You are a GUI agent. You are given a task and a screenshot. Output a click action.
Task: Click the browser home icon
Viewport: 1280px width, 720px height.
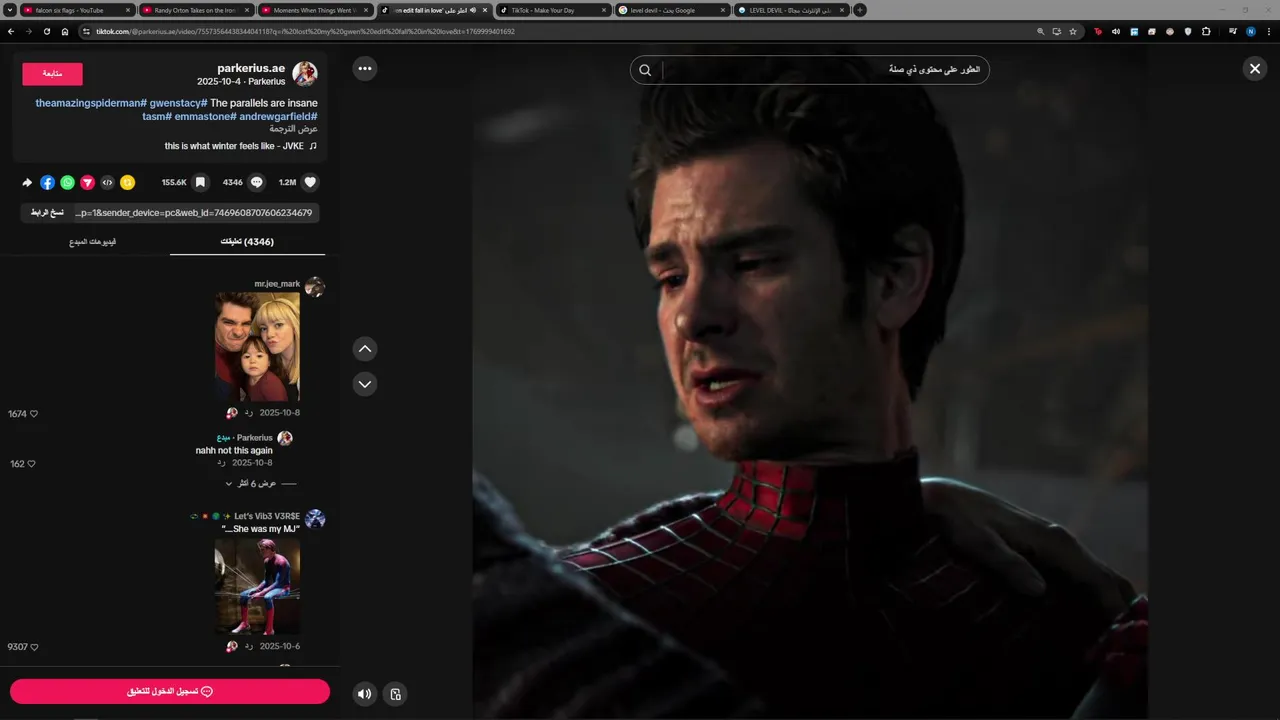tap(65, 31)
